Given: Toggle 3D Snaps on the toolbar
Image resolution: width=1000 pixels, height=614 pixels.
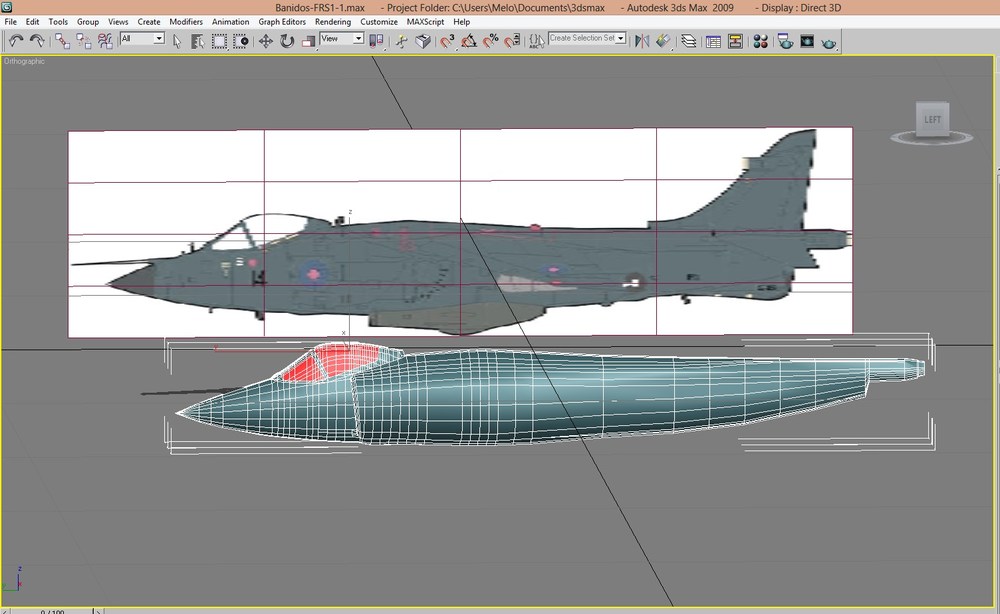Looking at the screenshot, I should 447,41.
